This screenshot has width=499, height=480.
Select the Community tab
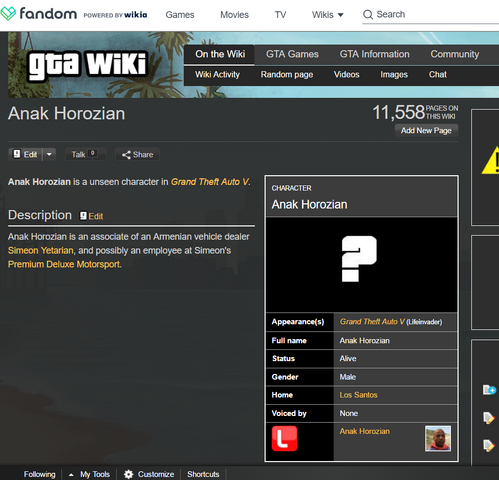pos(455,54)
